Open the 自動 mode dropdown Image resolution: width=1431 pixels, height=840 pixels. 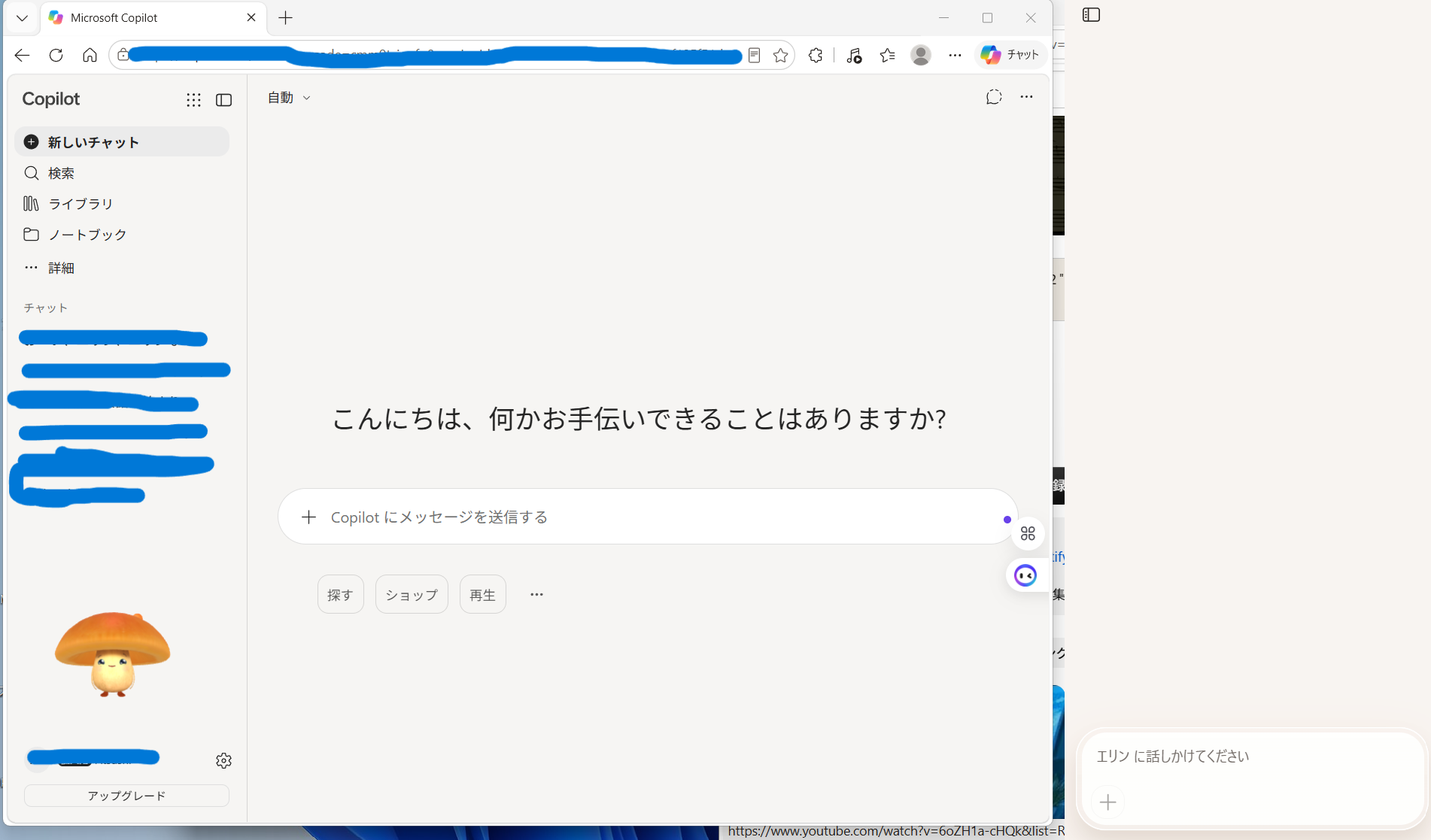289,98
